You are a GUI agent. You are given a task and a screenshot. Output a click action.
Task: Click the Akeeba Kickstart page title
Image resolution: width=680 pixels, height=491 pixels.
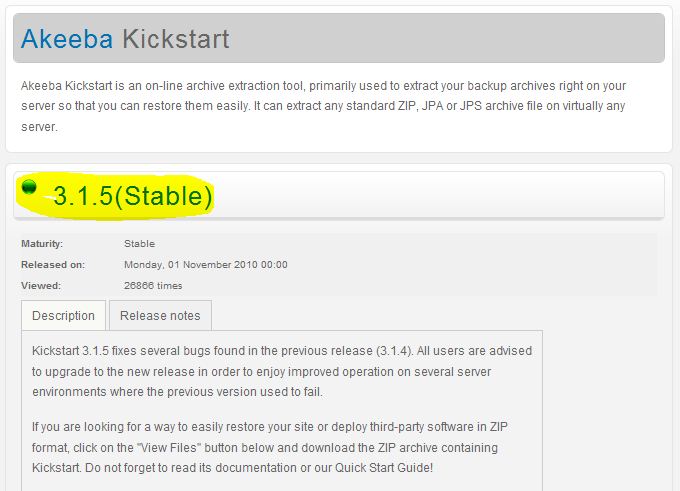(125, 39)
